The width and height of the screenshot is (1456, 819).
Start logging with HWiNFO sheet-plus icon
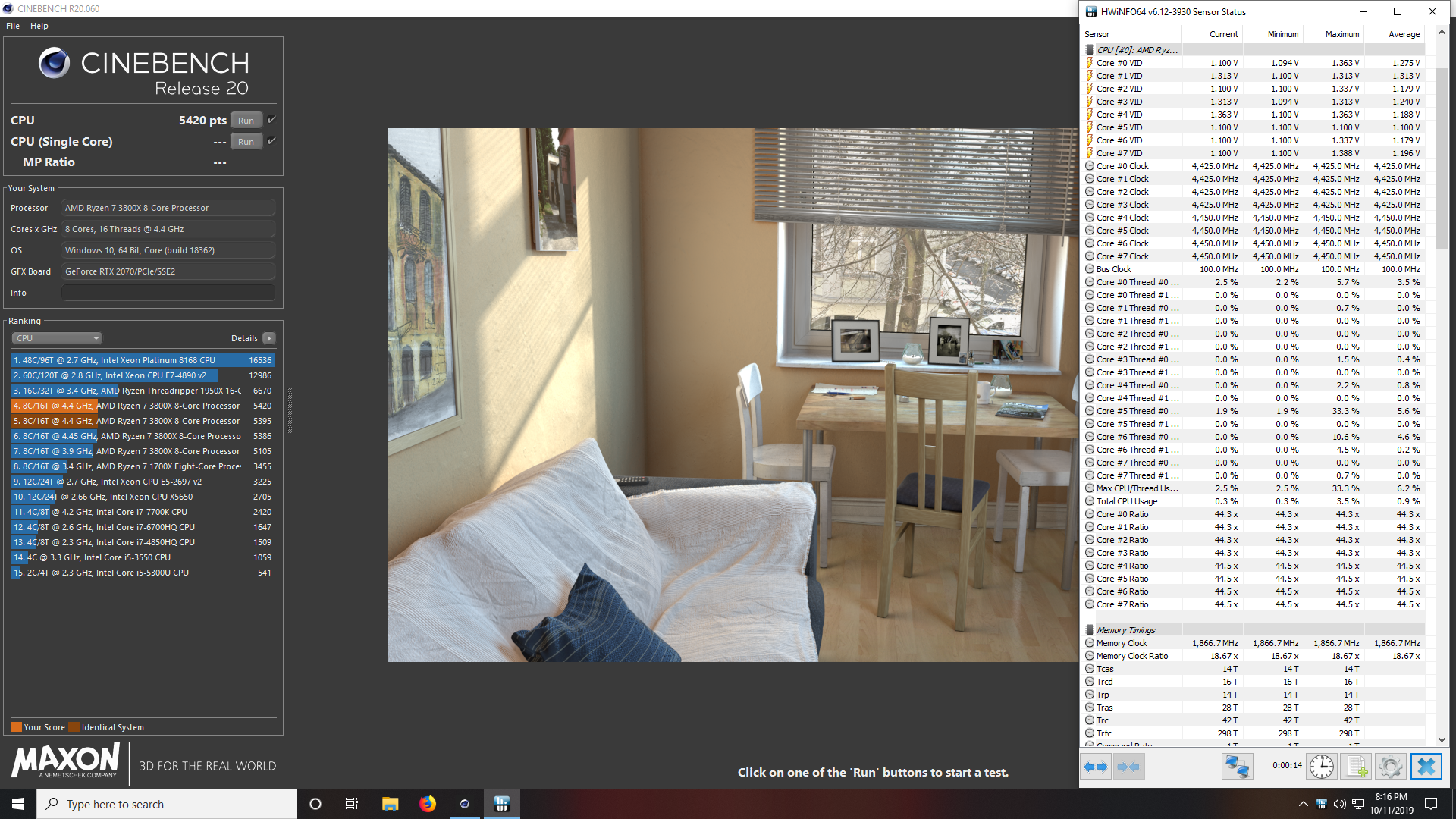pos(1357,767)
